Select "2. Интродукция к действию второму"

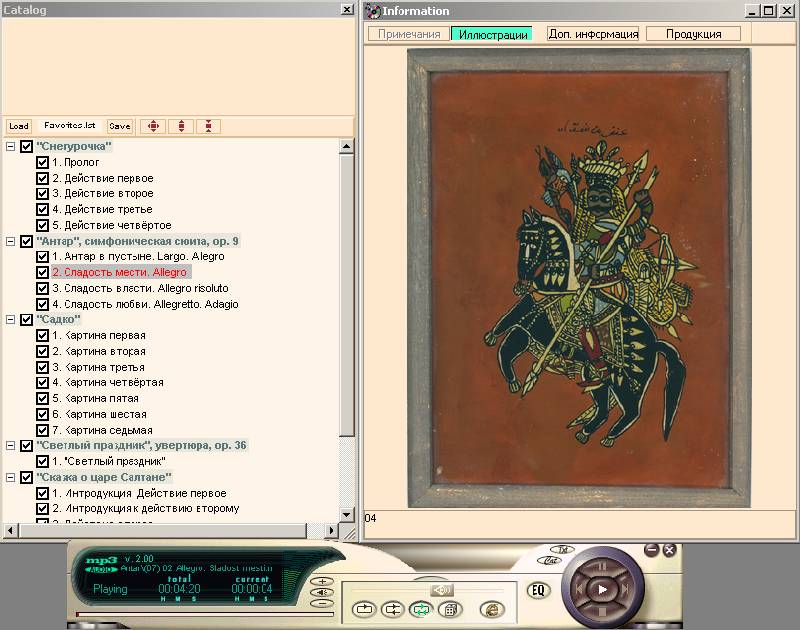click(145, 509)
